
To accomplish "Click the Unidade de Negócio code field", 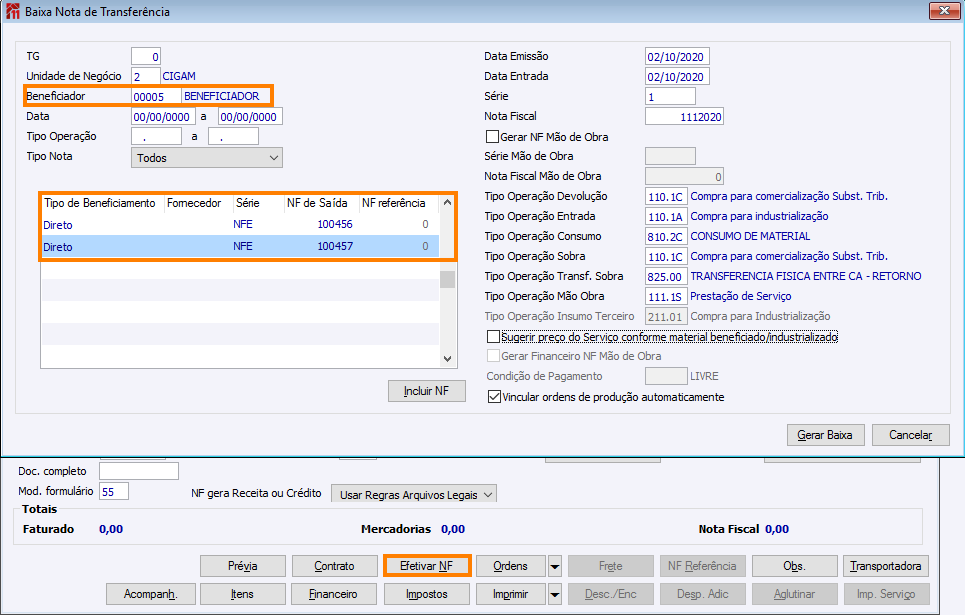I will (x=146, y=76).
